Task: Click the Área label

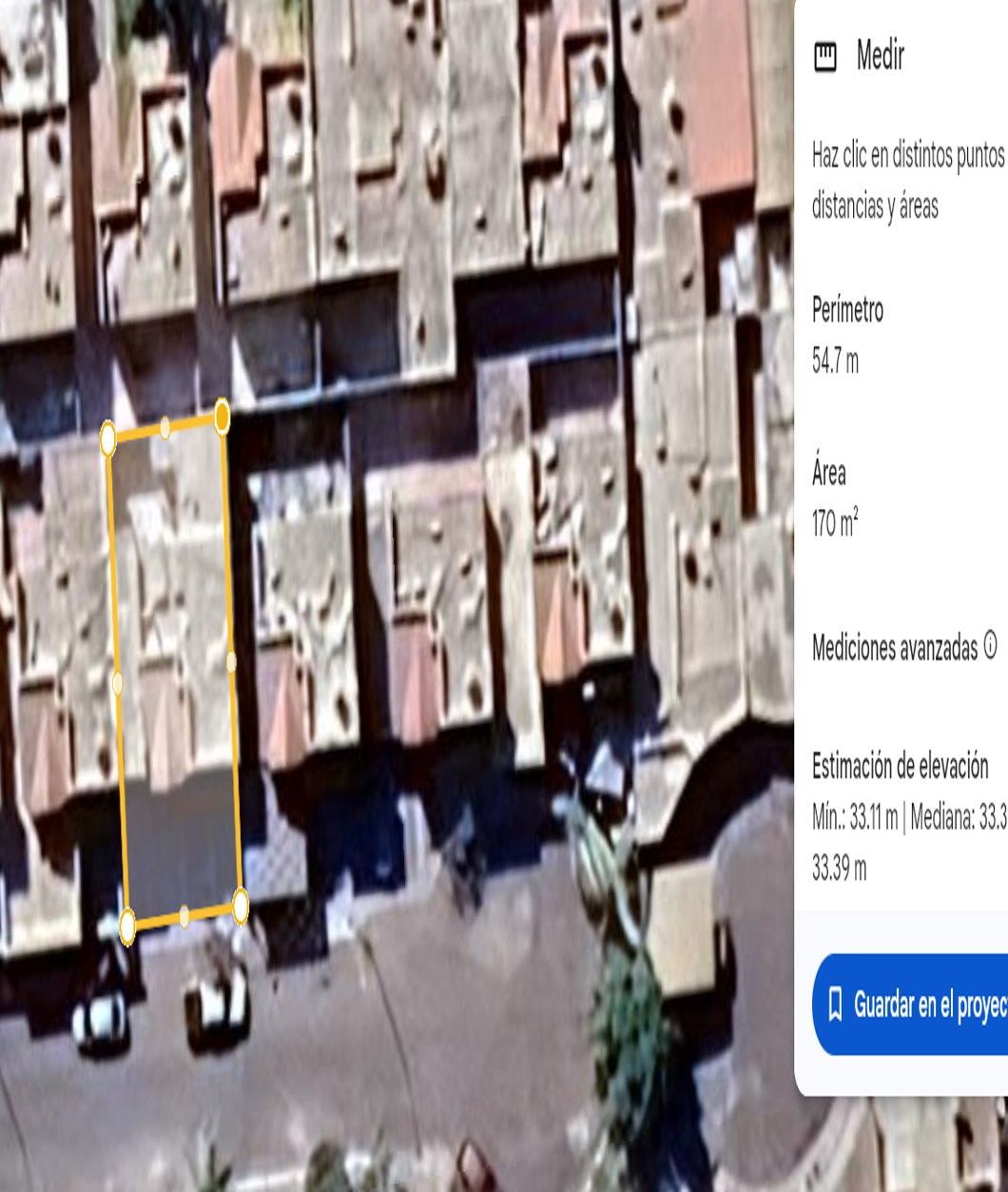Action: pos(829,473)
